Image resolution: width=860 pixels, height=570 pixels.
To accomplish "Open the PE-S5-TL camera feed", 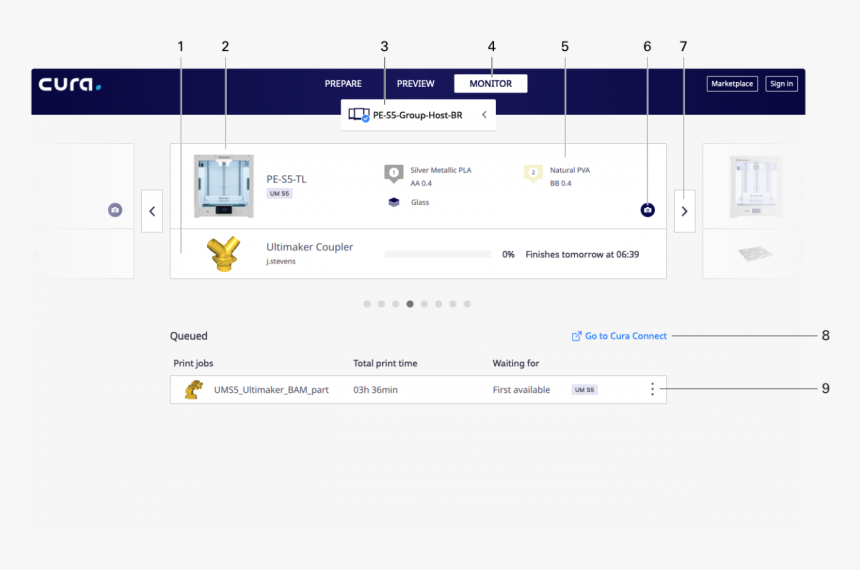I will (x=647, y=210).
